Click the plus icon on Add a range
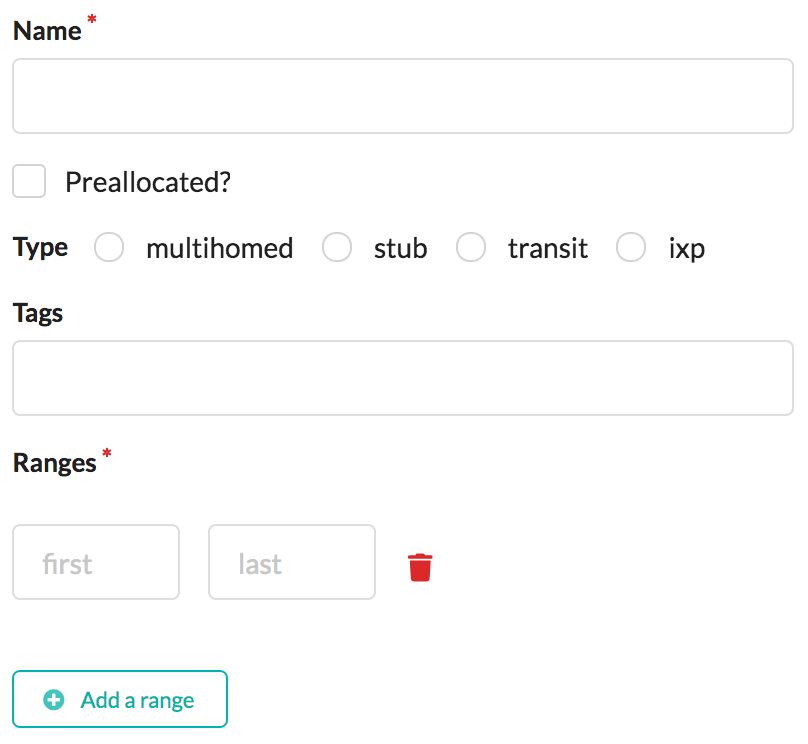 pyautogui.click(x=55, y=699)
